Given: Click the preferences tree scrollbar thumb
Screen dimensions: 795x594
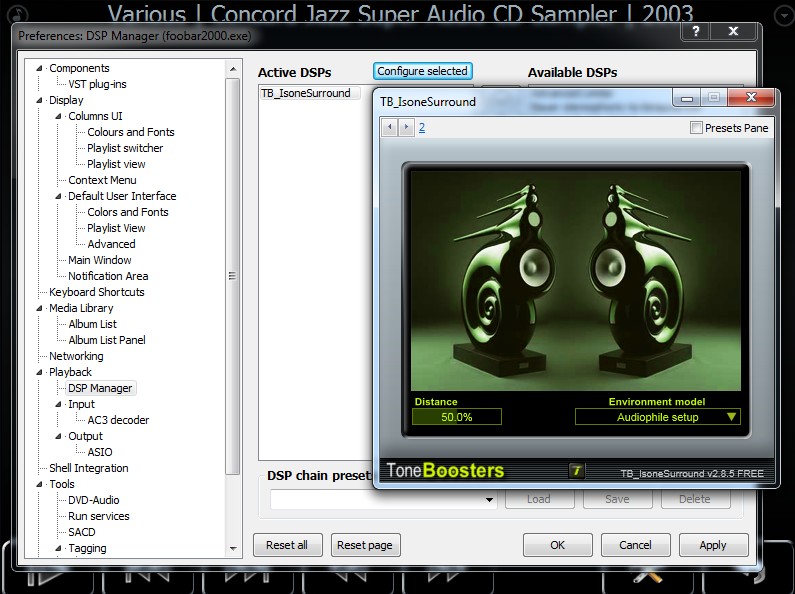Looking at the screenshot, I should click(233, 276).
